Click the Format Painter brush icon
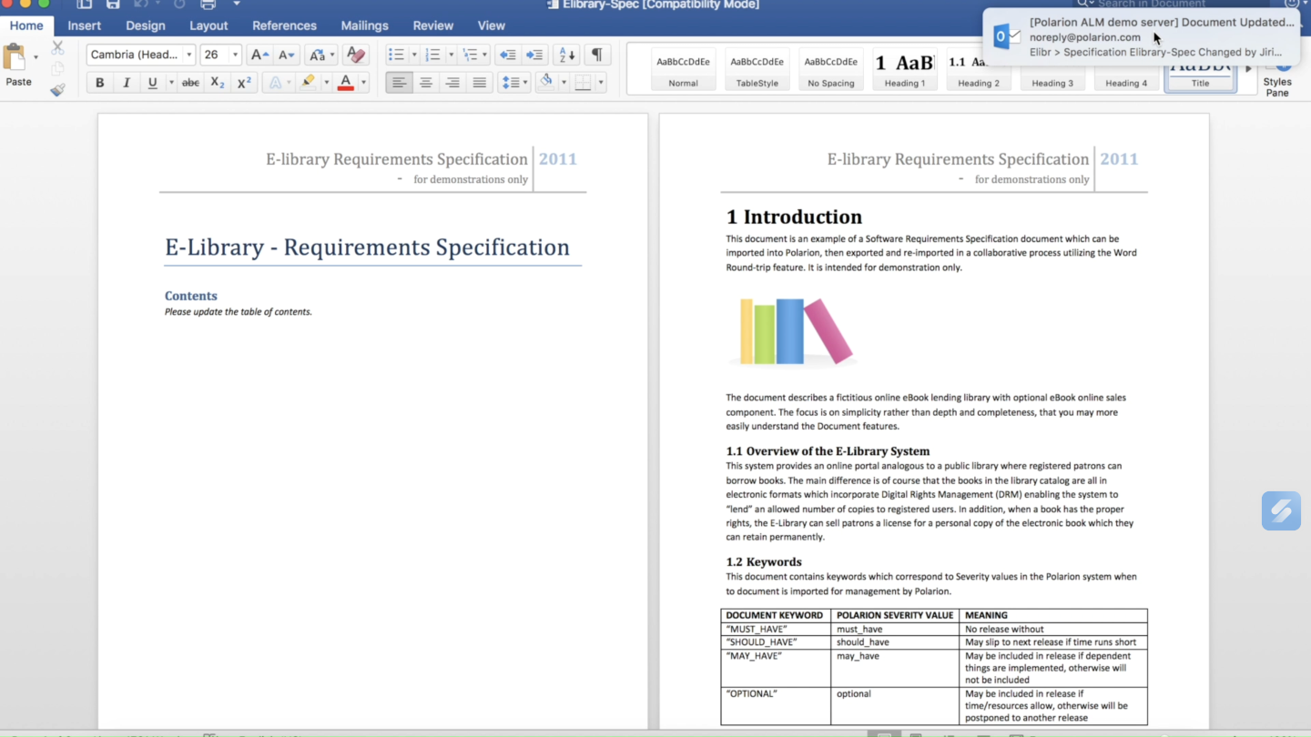This screenshot has height=737, width=1311. (x=57, y=90)
